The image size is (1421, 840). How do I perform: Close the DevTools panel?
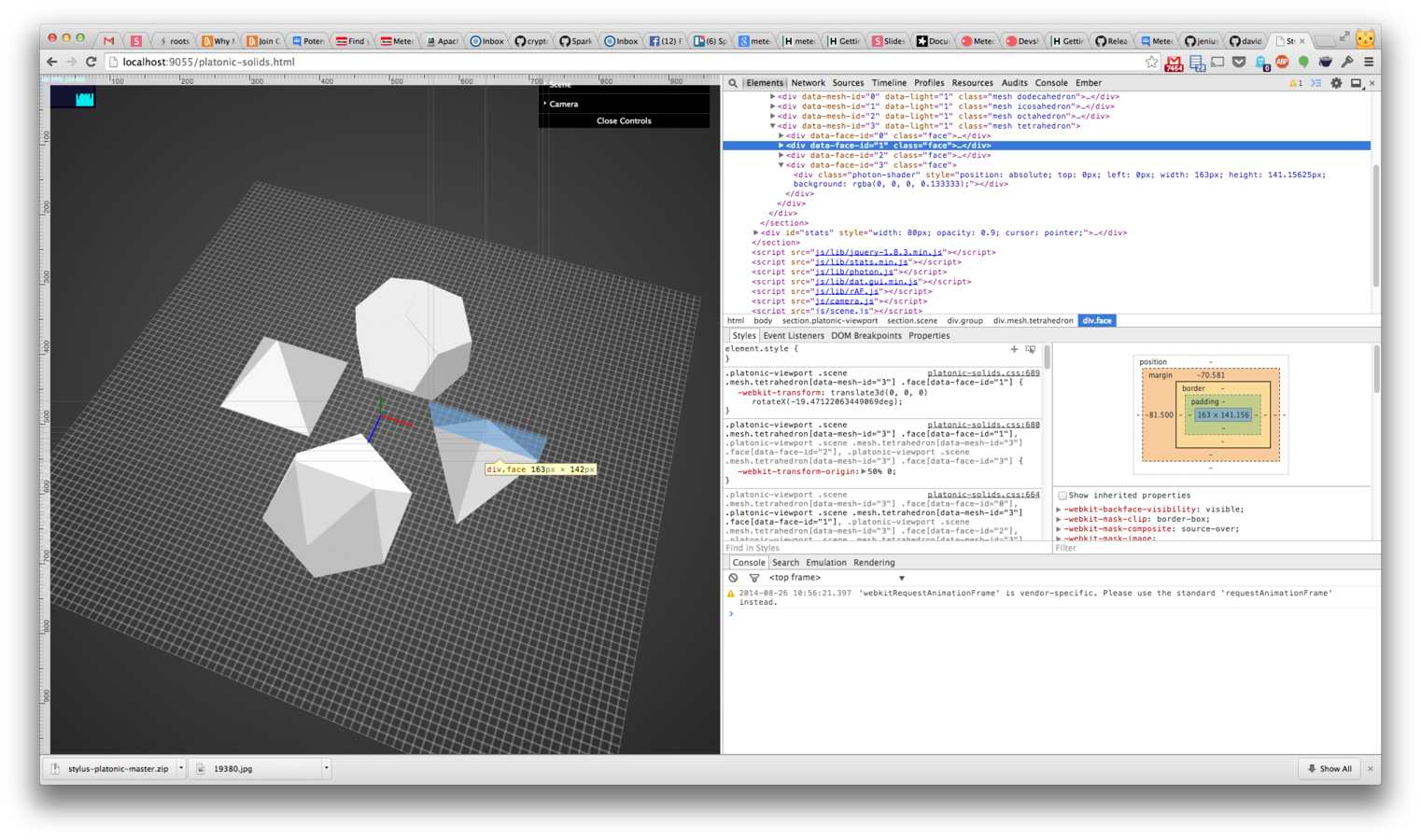click(1372, 83)
